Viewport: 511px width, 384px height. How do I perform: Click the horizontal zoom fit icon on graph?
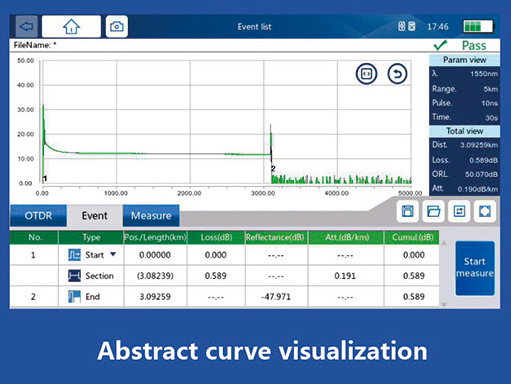(366, 74)
